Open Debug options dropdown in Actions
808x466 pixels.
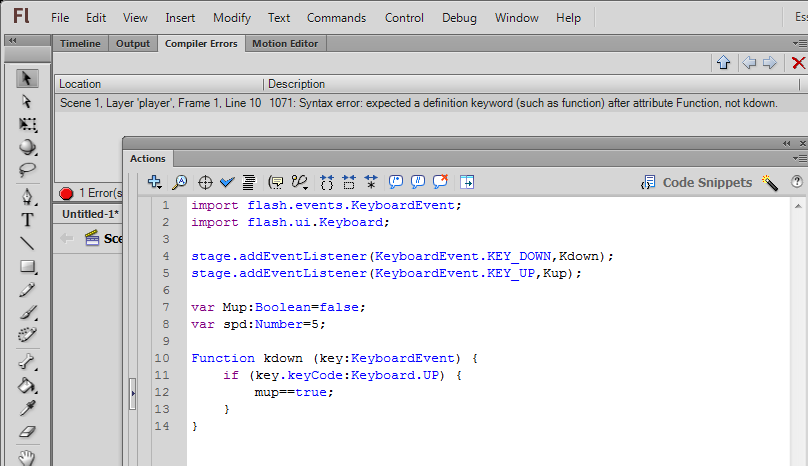click(x=299, y=182)
